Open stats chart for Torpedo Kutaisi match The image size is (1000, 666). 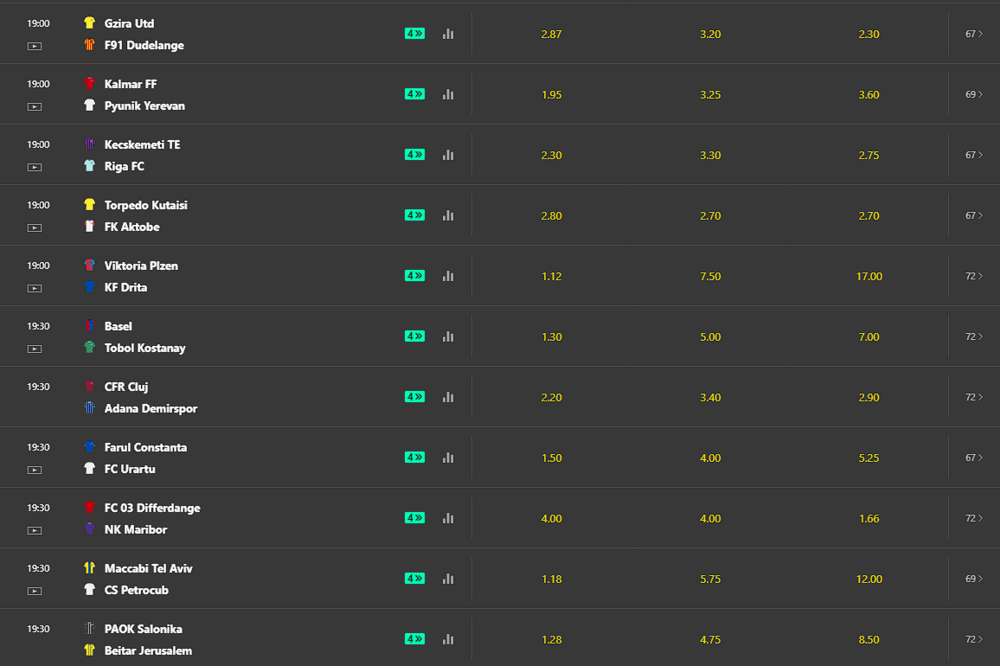coord(448,216)
